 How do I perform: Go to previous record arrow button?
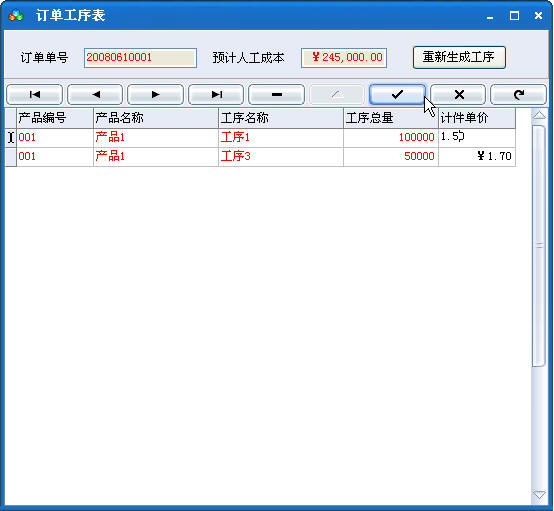[95, 95]
